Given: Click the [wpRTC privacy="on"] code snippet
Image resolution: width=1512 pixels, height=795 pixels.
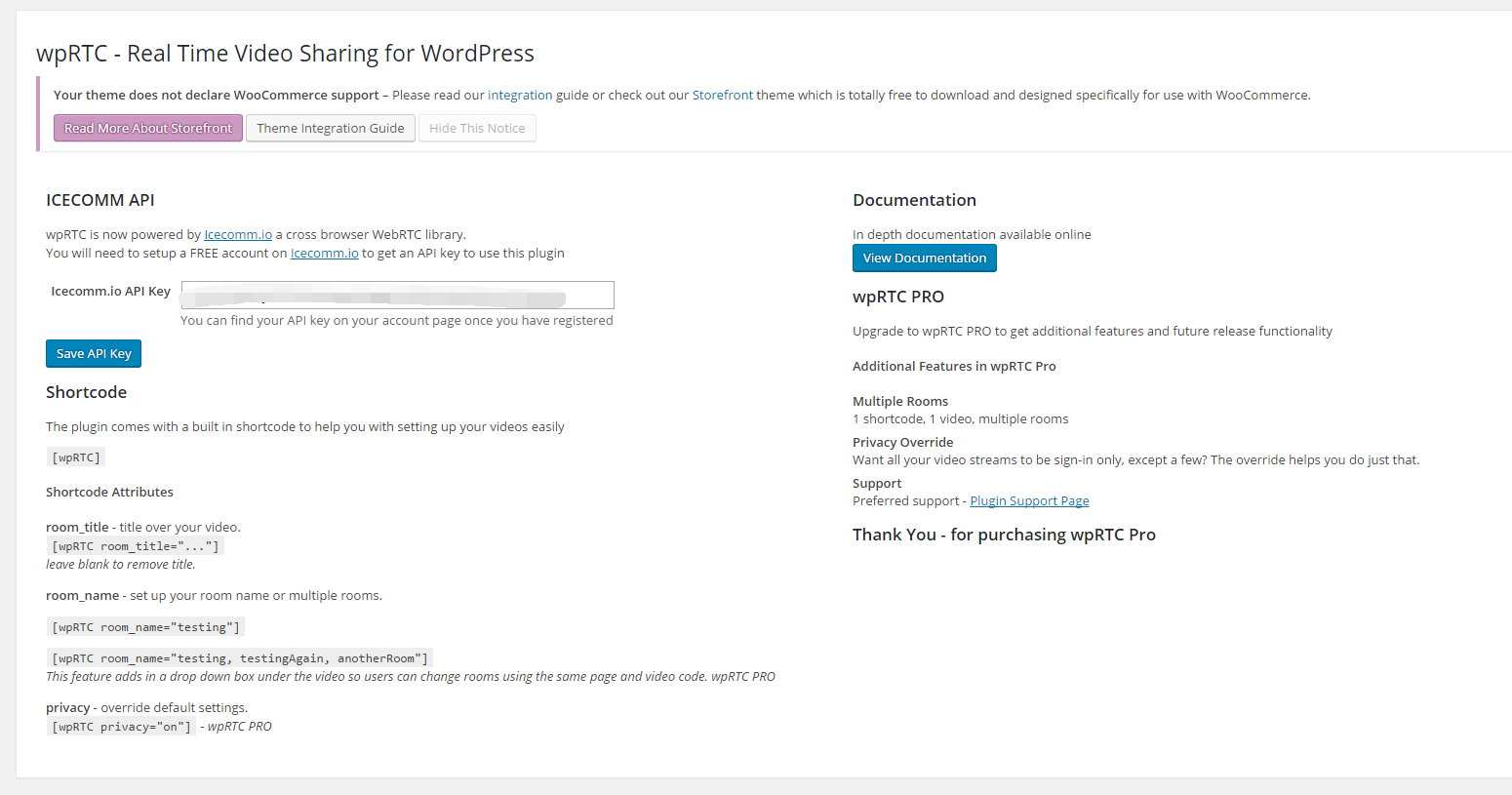Looking at the screenshot, I should 122,726.
